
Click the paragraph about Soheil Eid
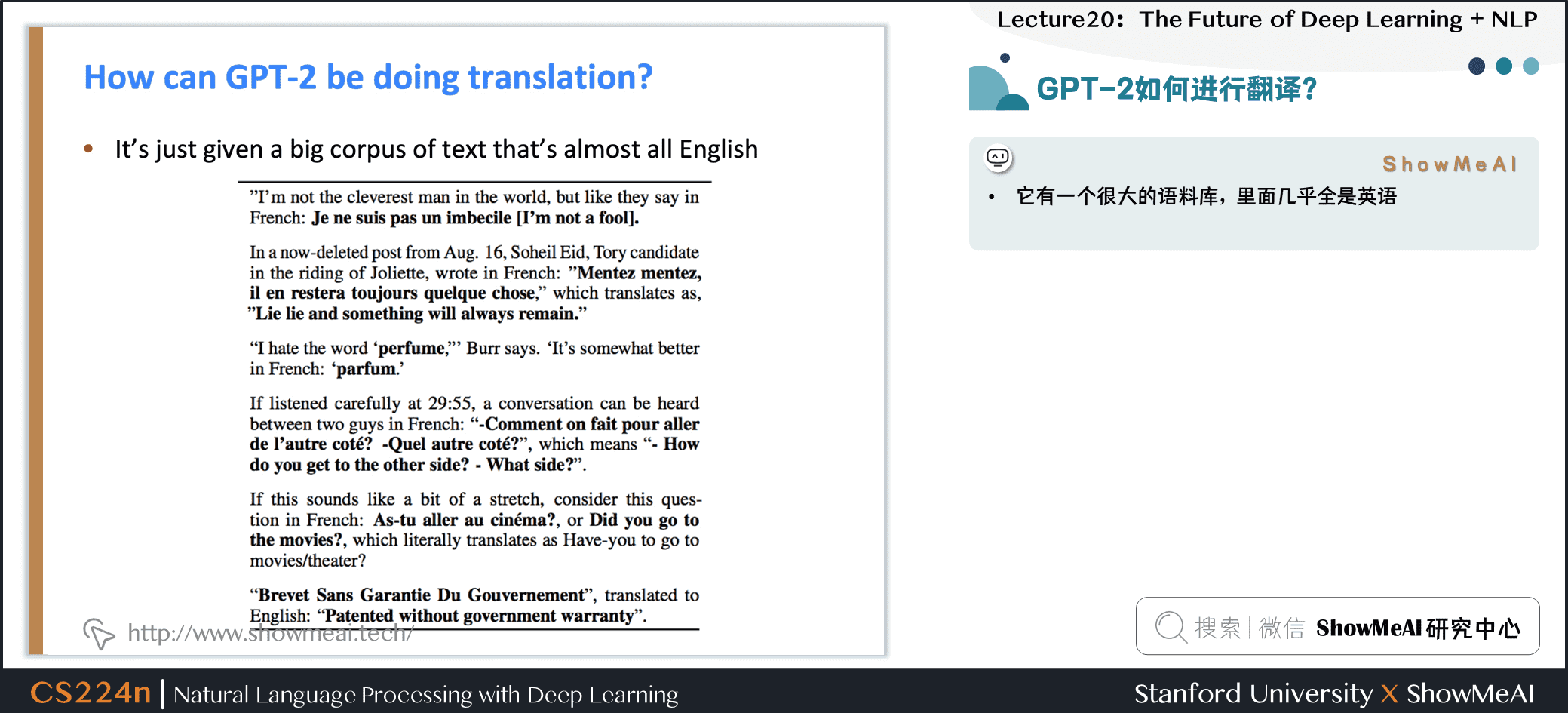(x=475, y=283)
